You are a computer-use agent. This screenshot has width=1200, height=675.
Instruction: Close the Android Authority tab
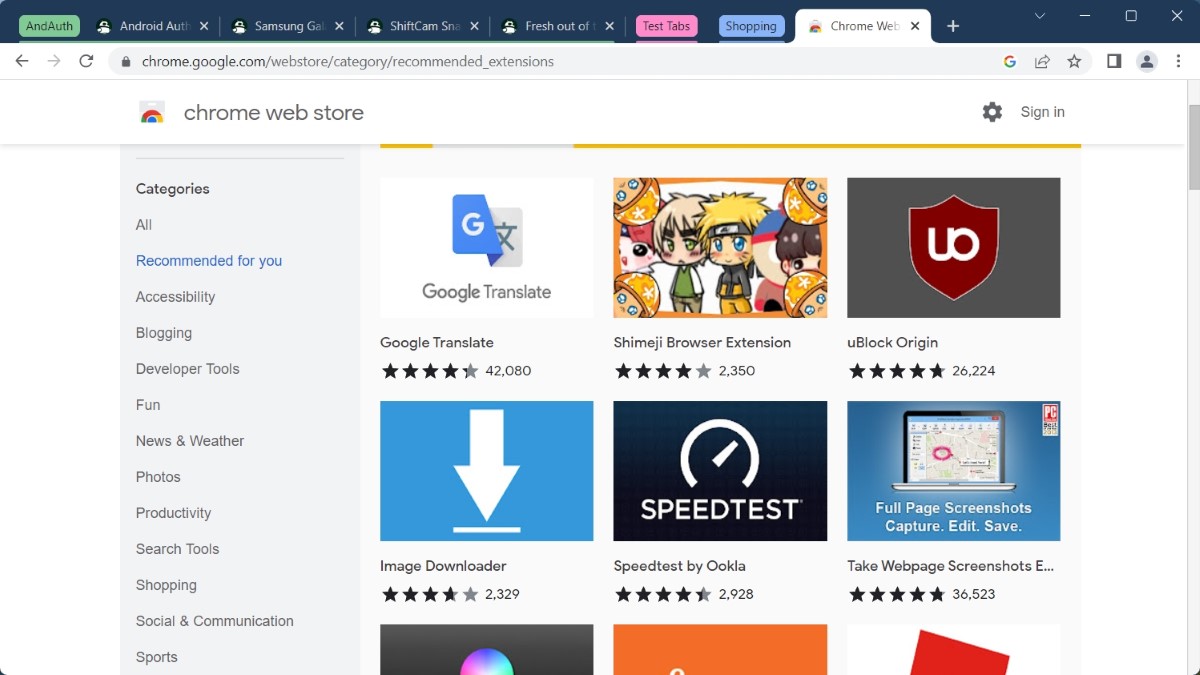click(x=204, y=26)
